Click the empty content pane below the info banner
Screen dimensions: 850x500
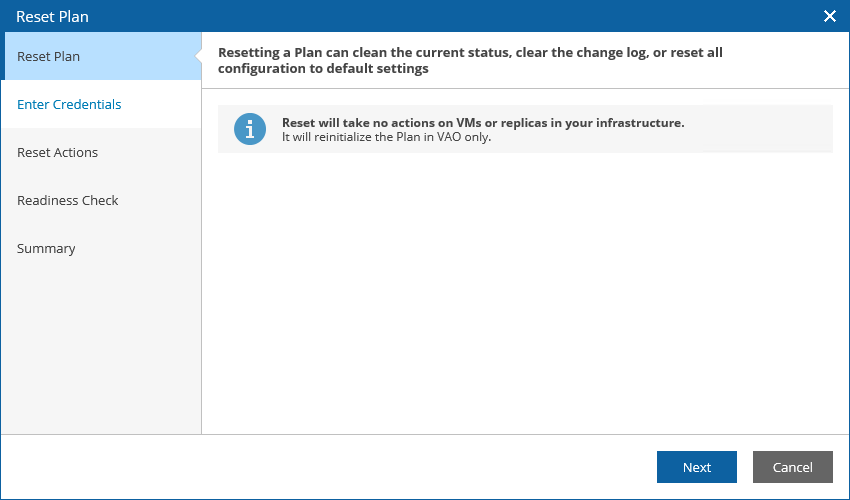525,300
